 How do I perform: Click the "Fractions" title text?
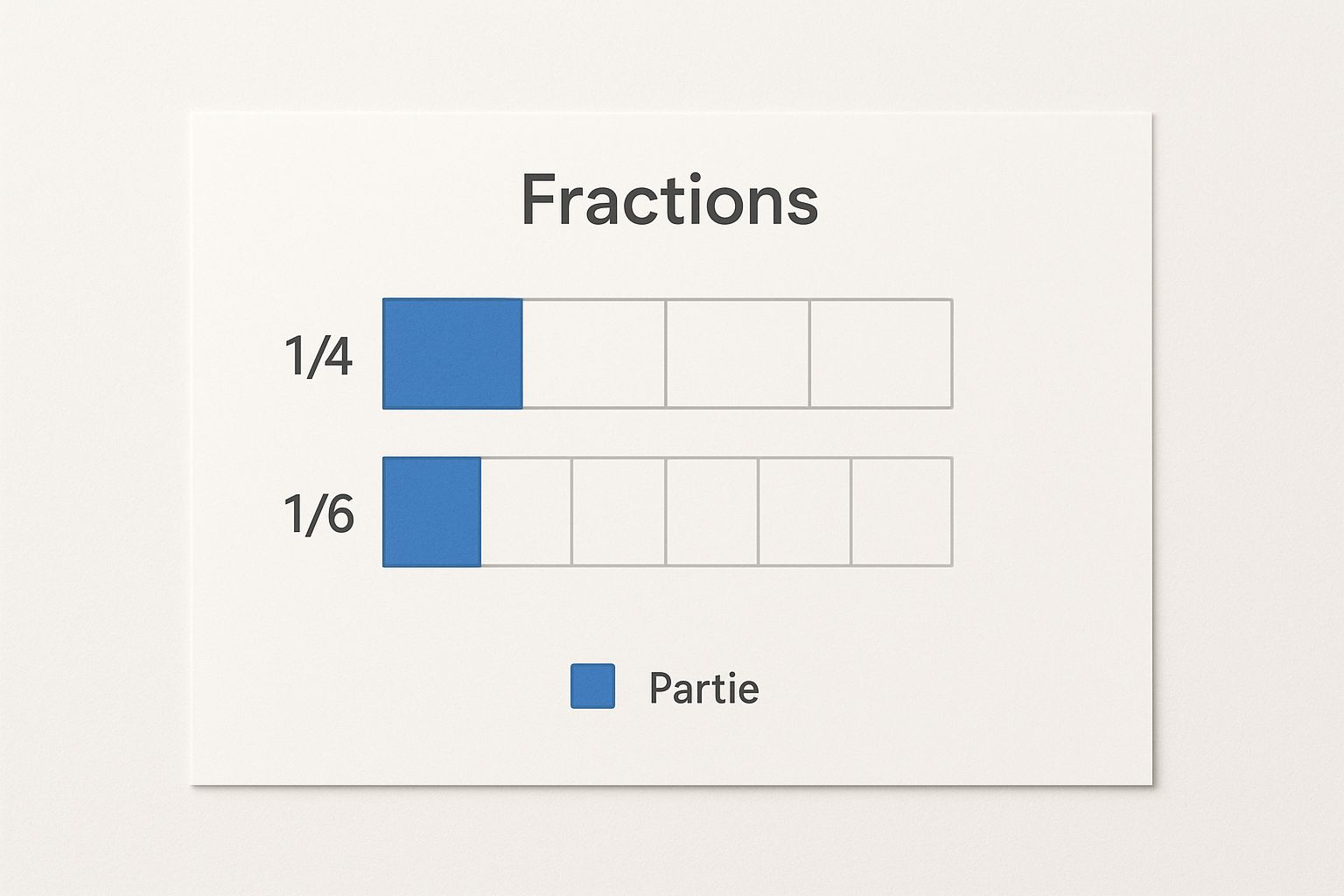coord(669,200)
